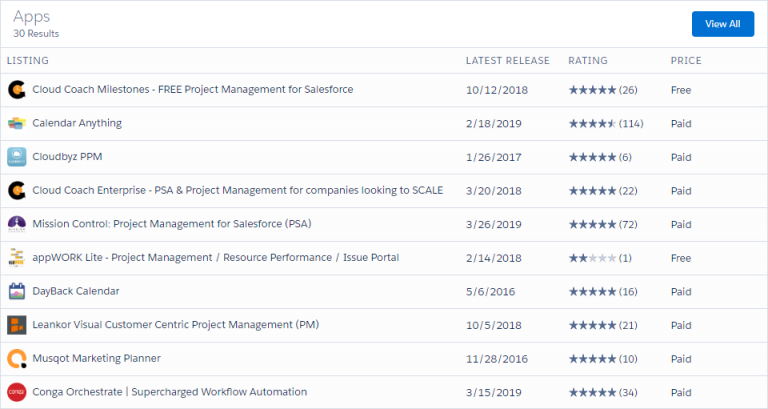Click the Cloudbyz PPM app icon
768x409 pixels.
[x=17, y=157]
